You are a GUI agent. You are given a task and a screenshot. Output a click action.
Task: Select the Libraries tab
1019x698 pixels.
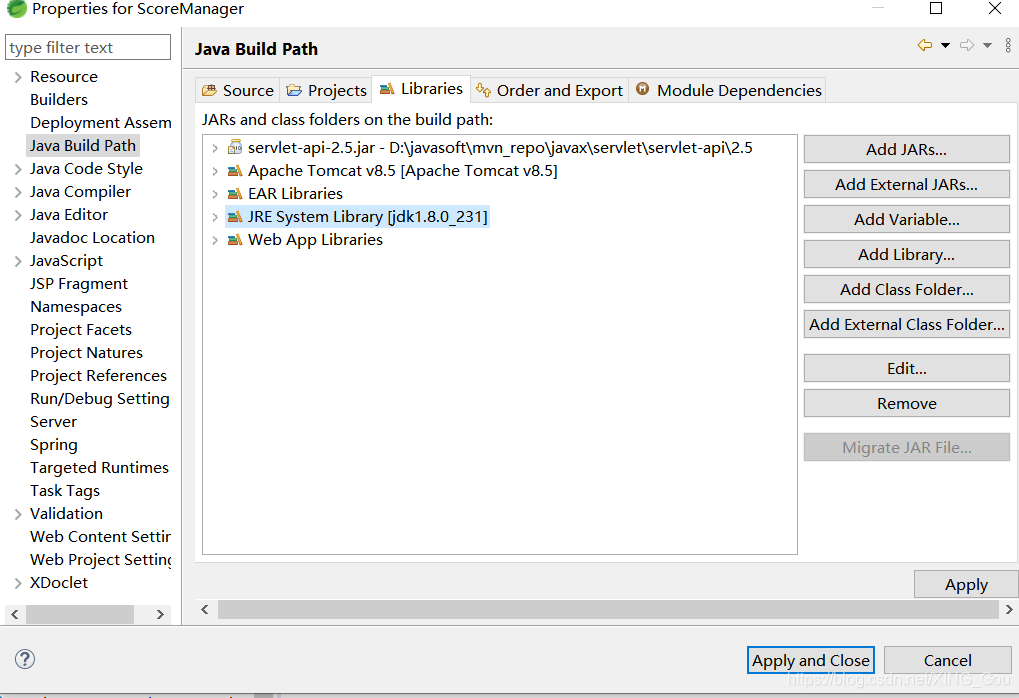click(x=421, y=88)
